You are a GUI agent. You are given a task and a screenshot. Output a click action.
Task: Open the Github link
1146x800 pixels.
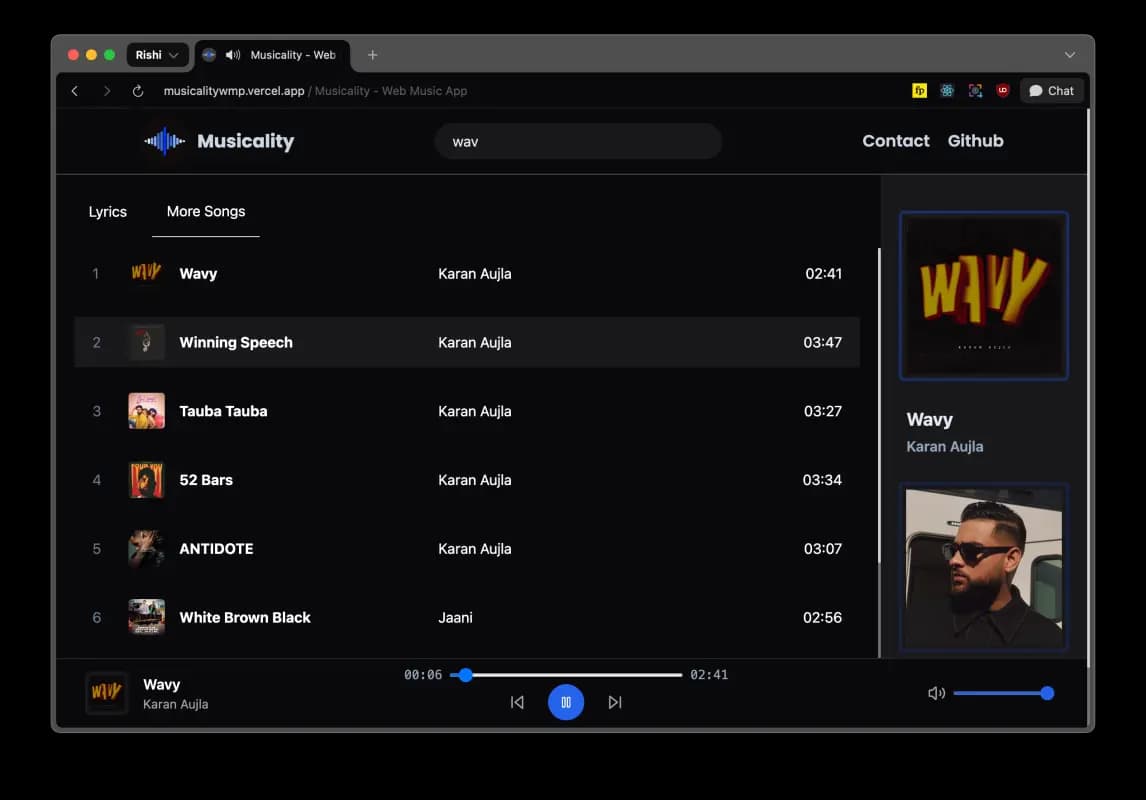coord(975,141)
